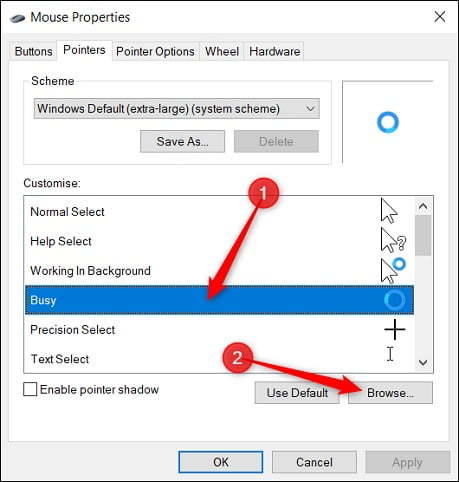Image resolution: width=459 pixels, height=482 pixels.
Task: Click the Browse... button
Action: [x=390, y=393]
